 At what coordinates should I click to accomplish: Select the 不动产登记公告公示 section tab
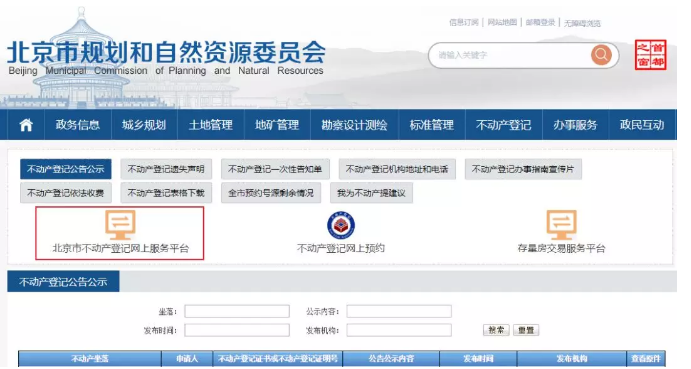pos(63,282)
